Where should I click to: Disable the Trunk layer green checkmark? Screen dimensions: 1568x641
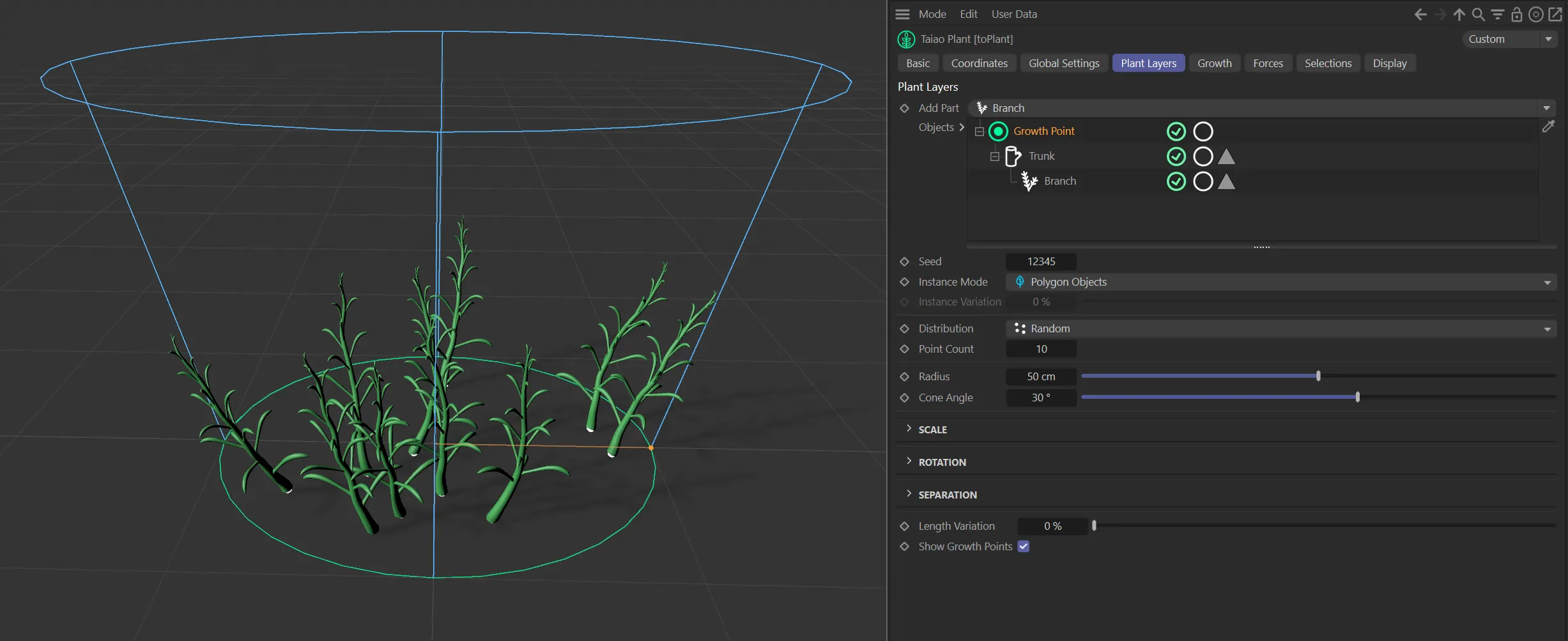point(1176,157)
